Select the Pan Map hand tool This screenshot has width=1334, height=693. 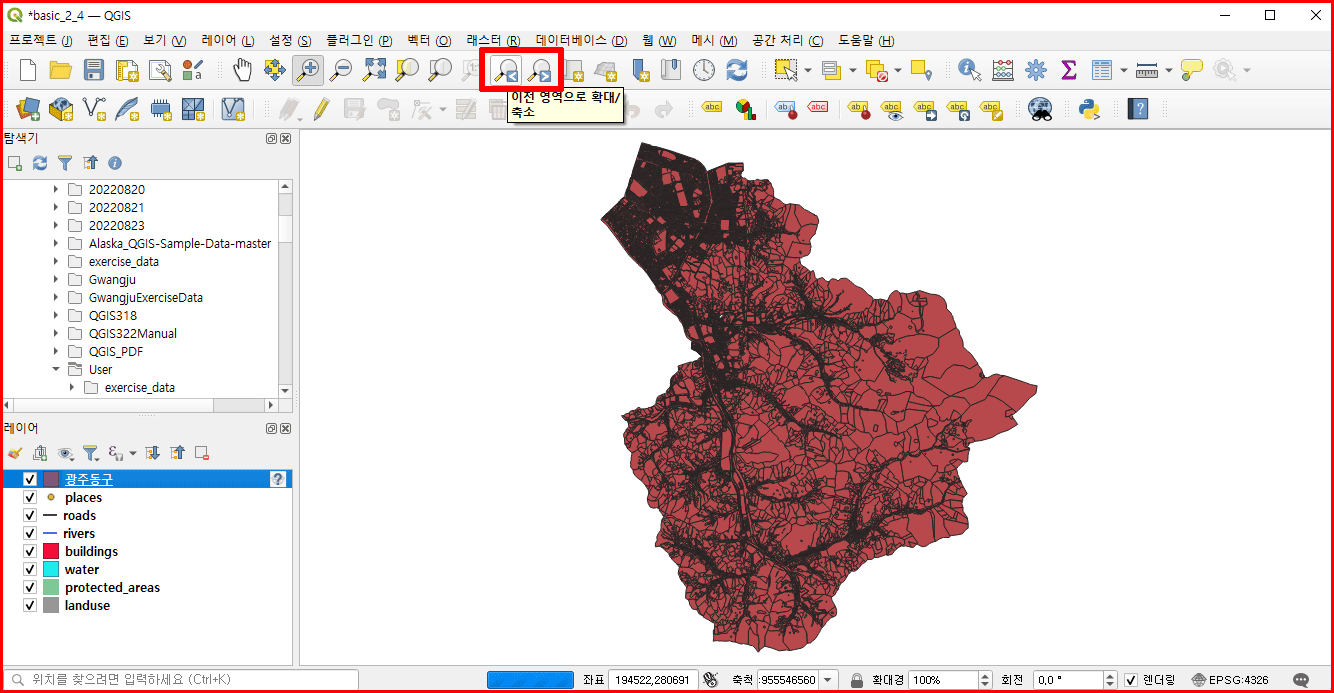(x=242, y=70)
